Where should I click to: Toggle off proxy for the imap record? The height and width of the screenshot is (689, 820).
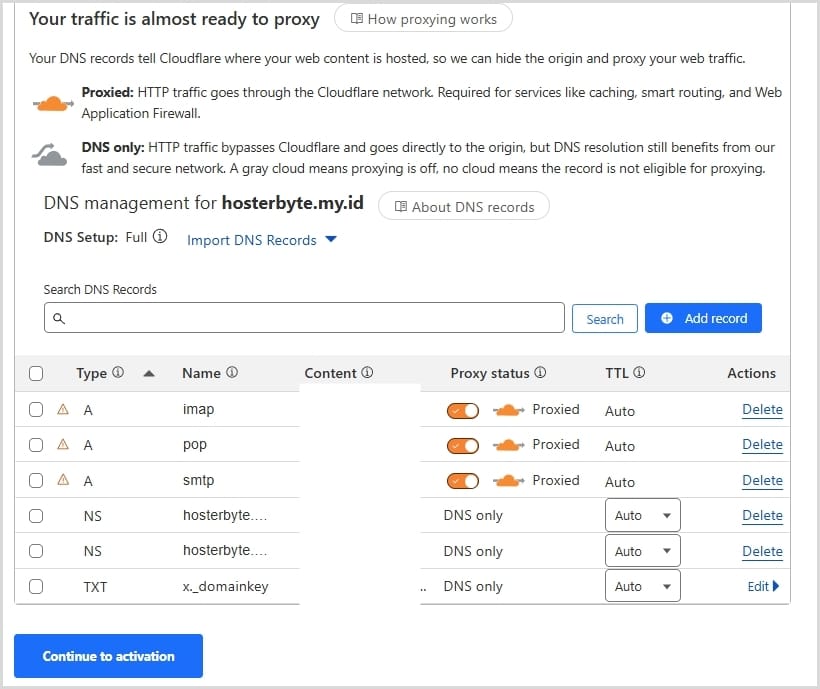(x=463, y=410)
